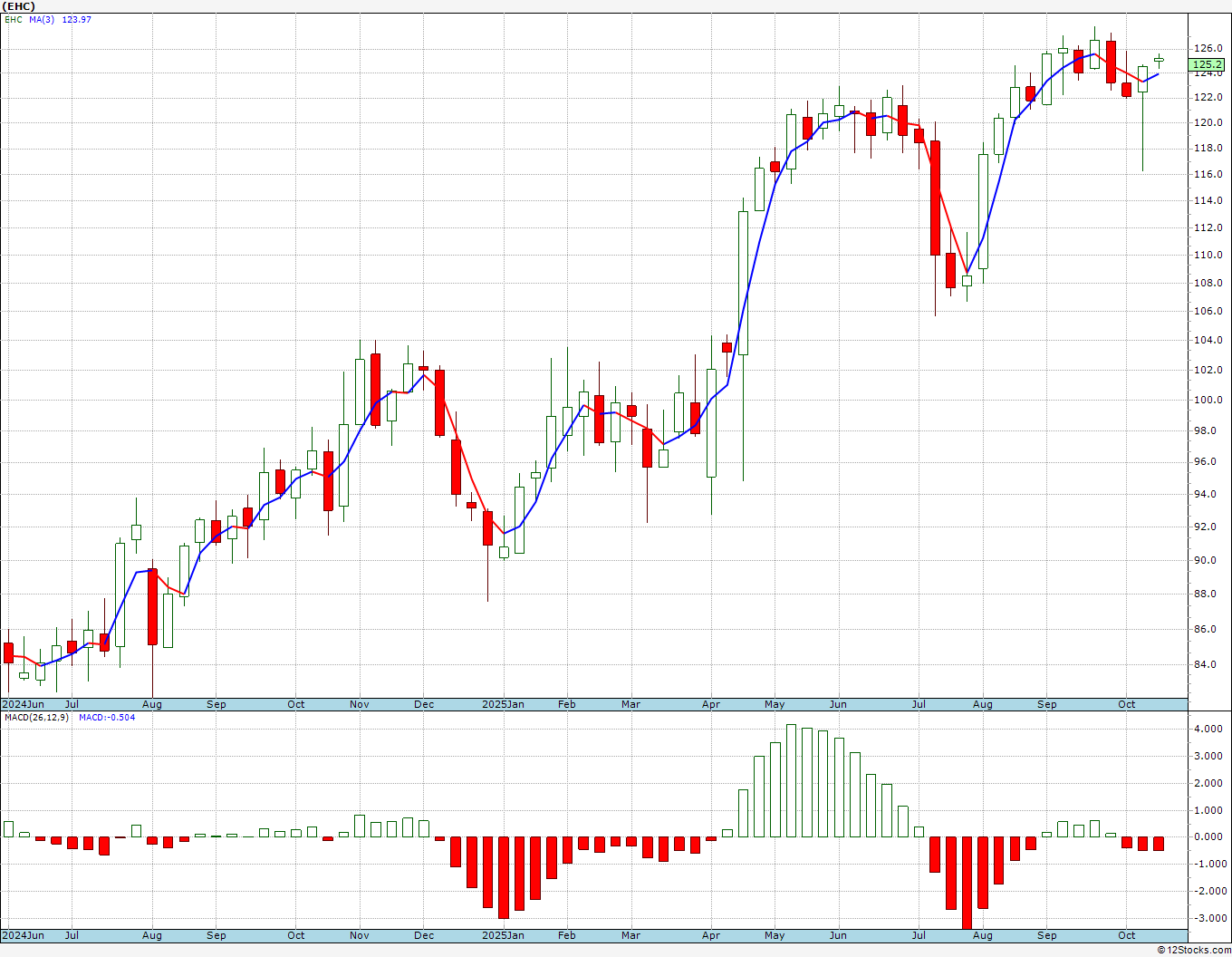Viewport: 1232px width, 957px height.
Task: Click the 110.0 price axis label
Action: click(1208, 256)
